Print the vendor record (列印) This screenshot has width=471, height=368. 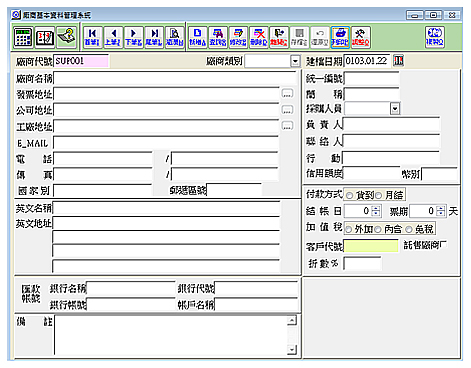click(340, 37)
